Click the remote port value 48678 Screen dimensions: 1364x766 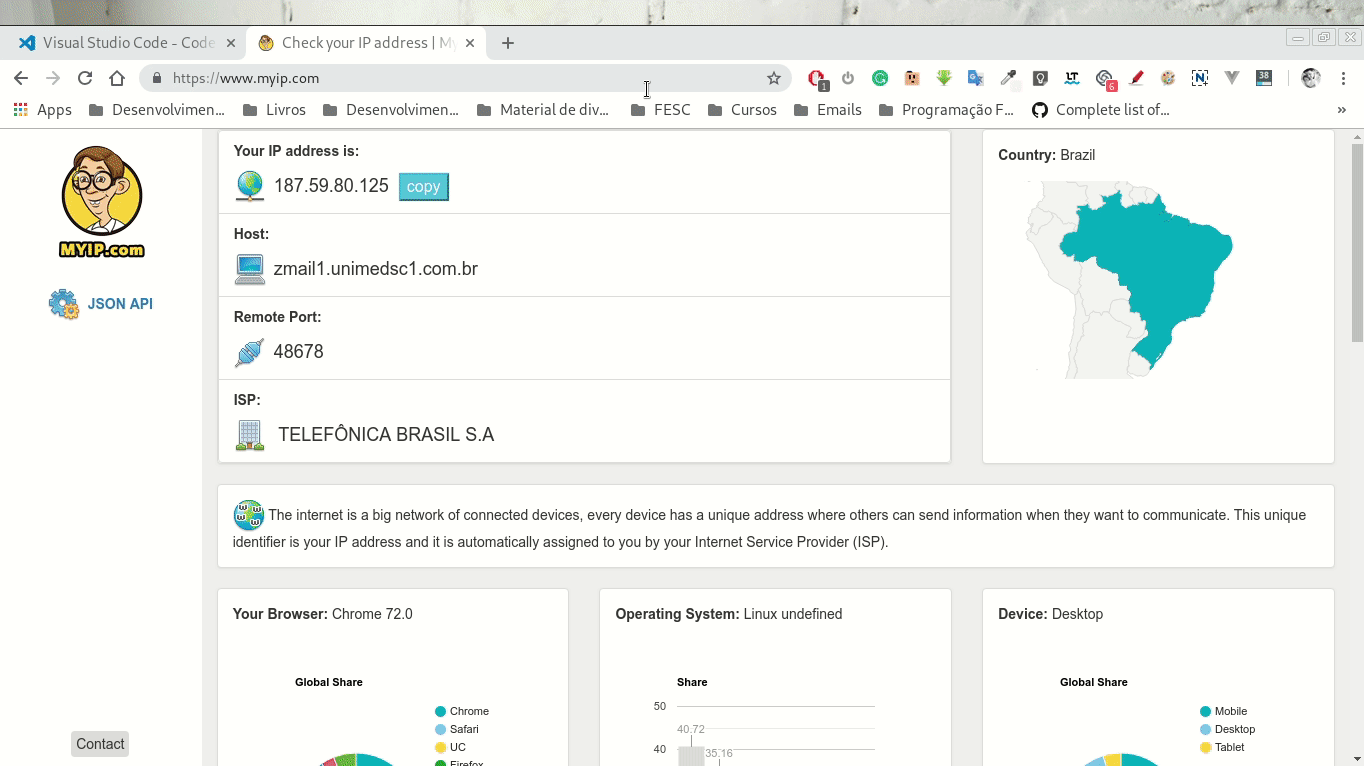coord(298,352)
